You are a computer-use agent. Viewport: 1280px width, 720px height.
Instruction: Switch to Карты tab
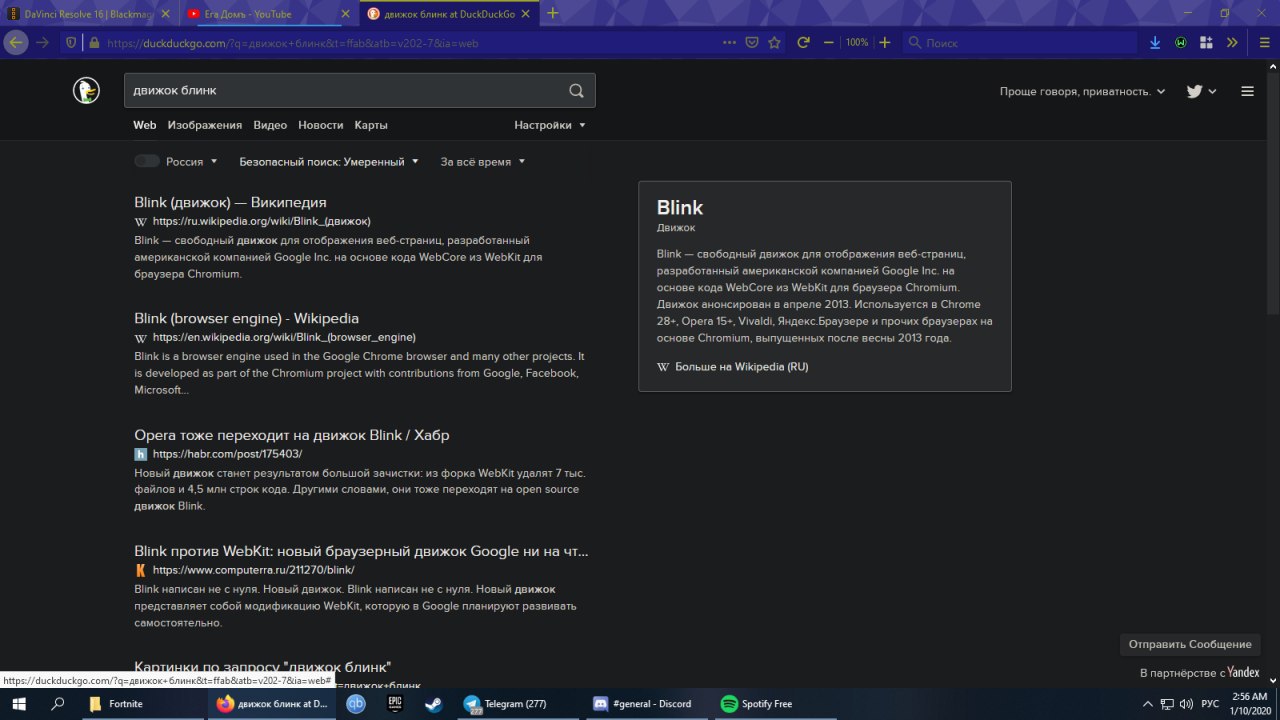[x=371, y=125]
